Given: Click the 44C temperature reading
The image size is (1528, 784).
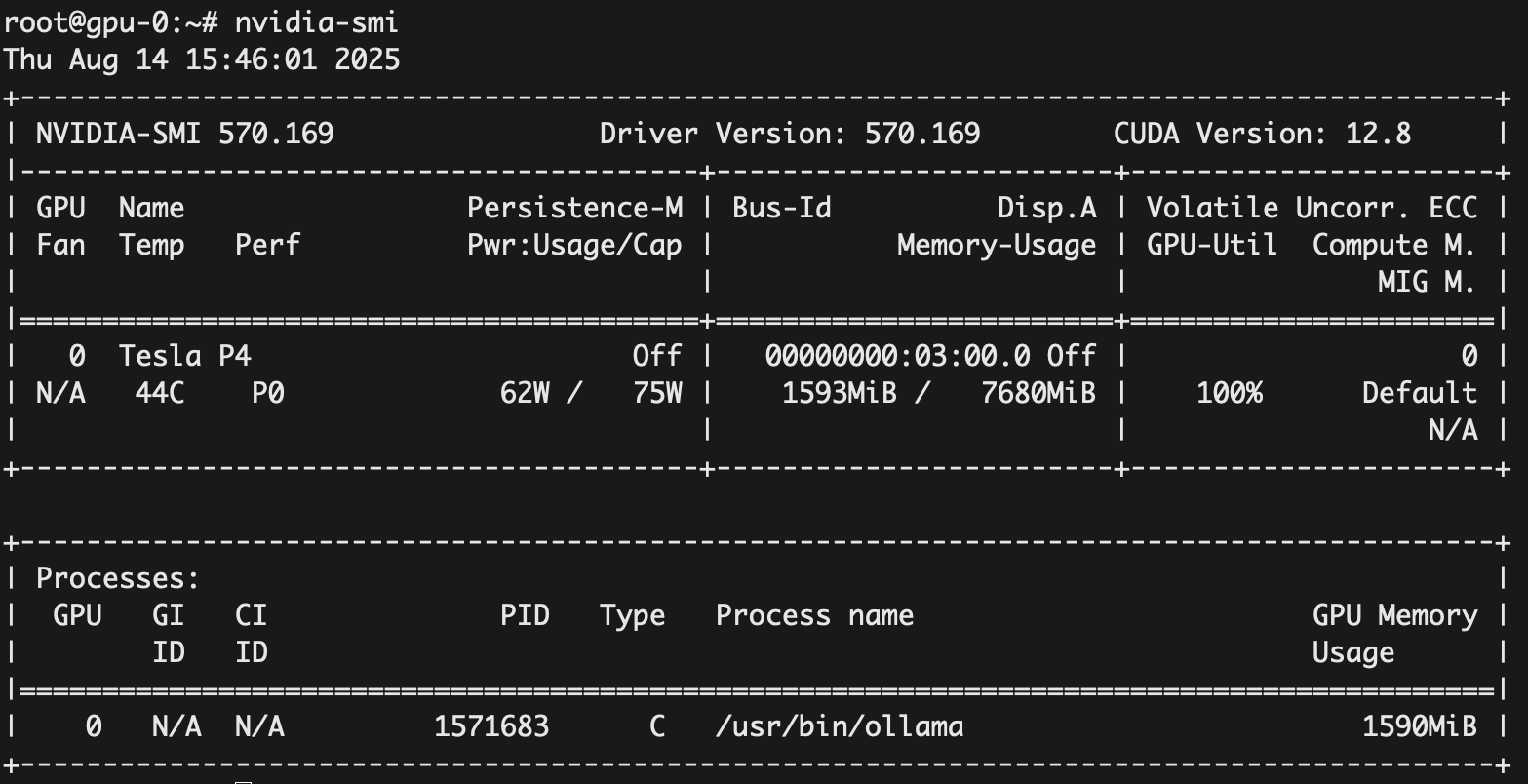Looking at the screenshot, I should (x=159, y=393).
